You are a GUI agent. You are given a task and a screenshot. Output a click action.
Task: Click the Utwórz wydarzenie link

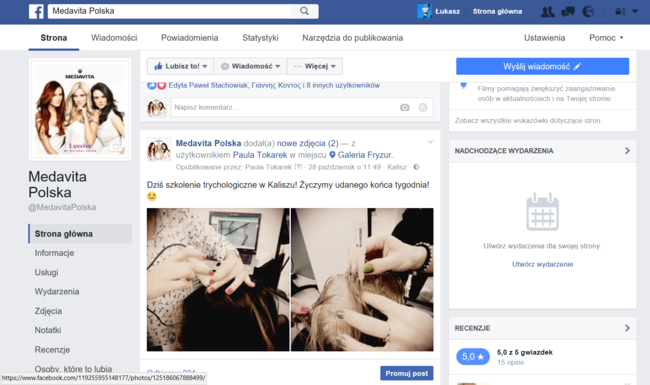click(542, 264)
